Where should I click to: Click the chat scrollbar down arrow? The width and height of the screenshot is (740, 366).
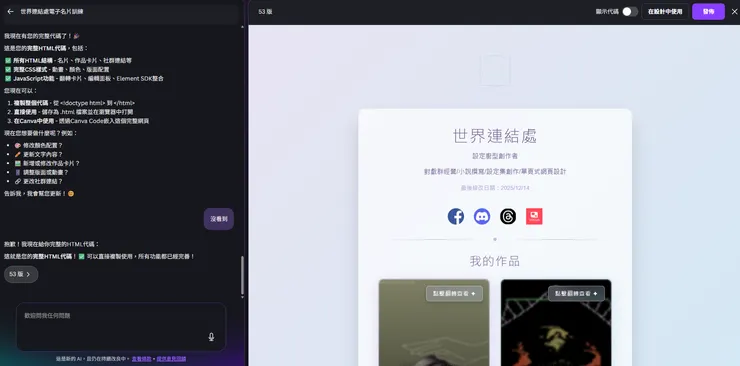click(242, 298)
